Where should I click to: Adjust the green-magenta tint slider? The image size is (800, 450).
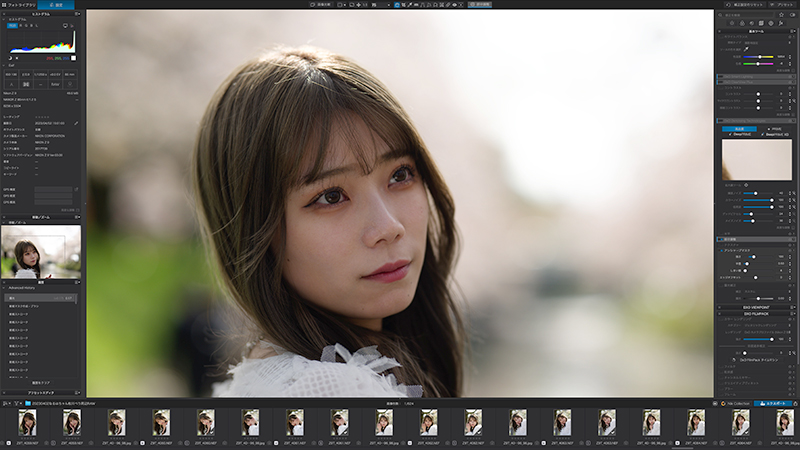pyautogui.click(x=758, y=64)
